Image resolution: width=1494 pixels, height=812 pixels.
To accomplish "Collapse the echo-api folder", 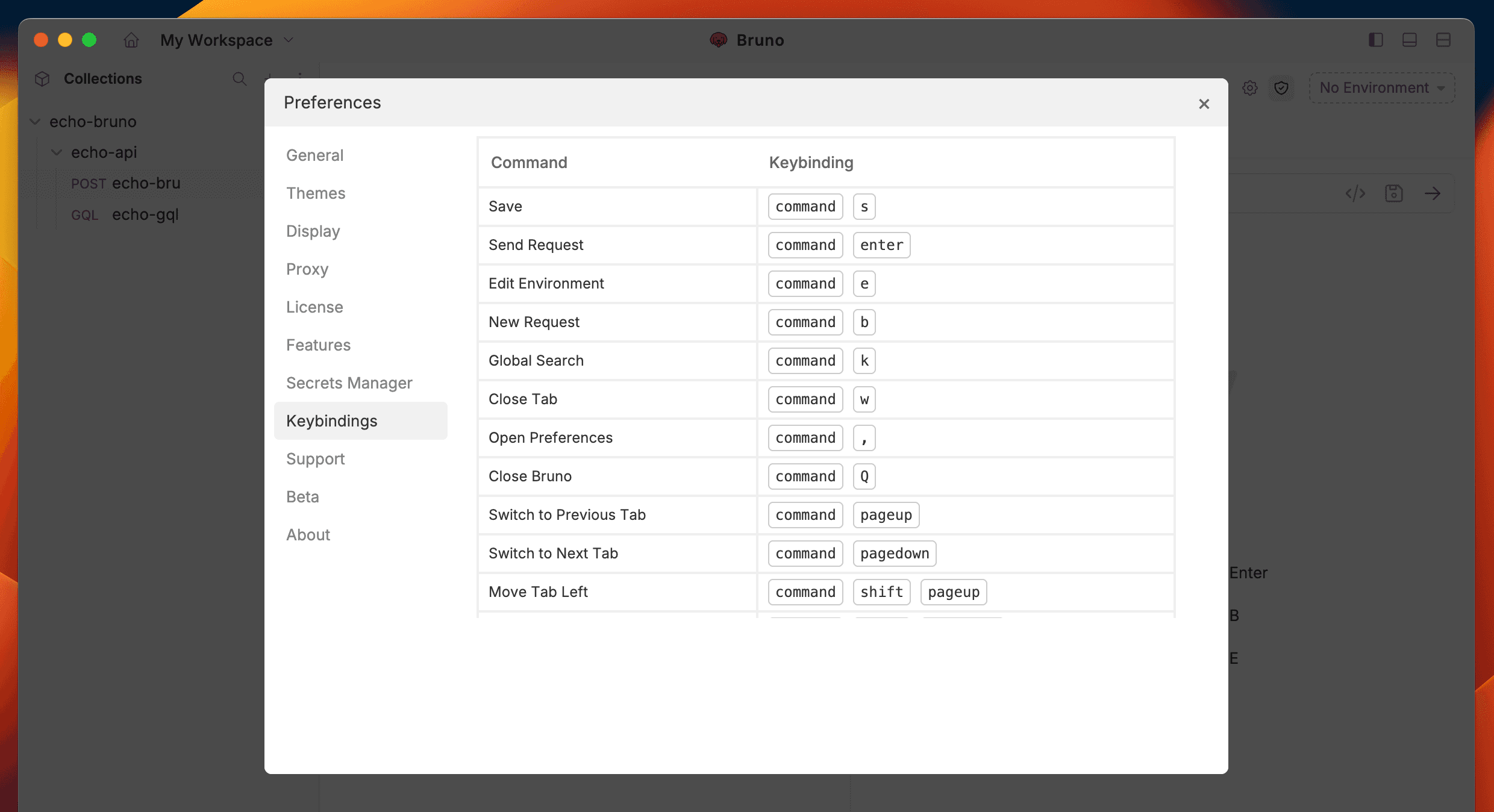I will (57, 152).
